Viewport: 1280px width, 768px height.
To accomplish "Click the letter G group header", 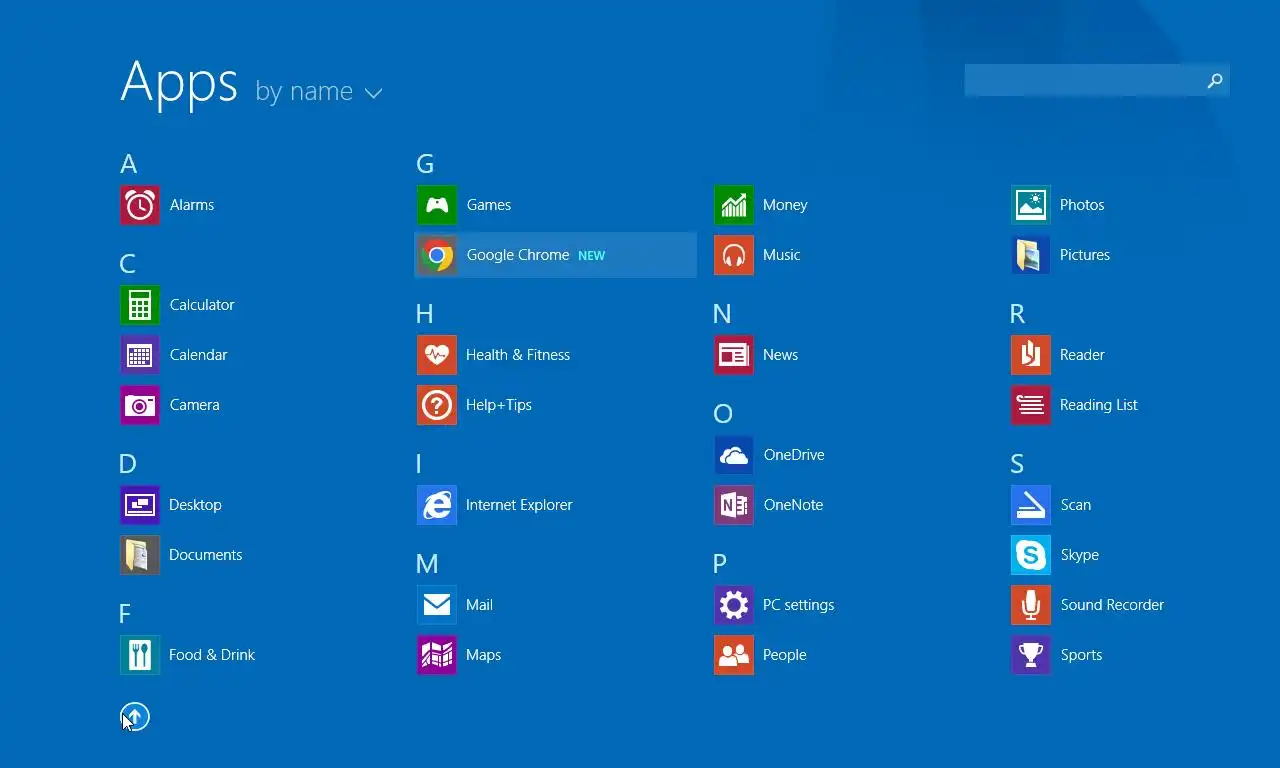I will (425, 164).
